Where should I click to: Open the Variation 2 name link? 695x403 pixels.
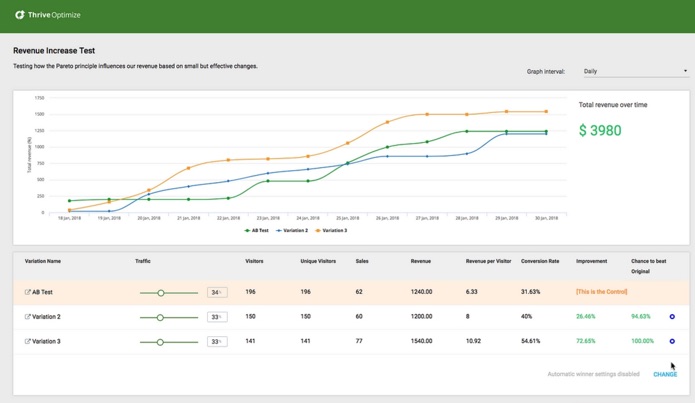(x=46, y=317)
